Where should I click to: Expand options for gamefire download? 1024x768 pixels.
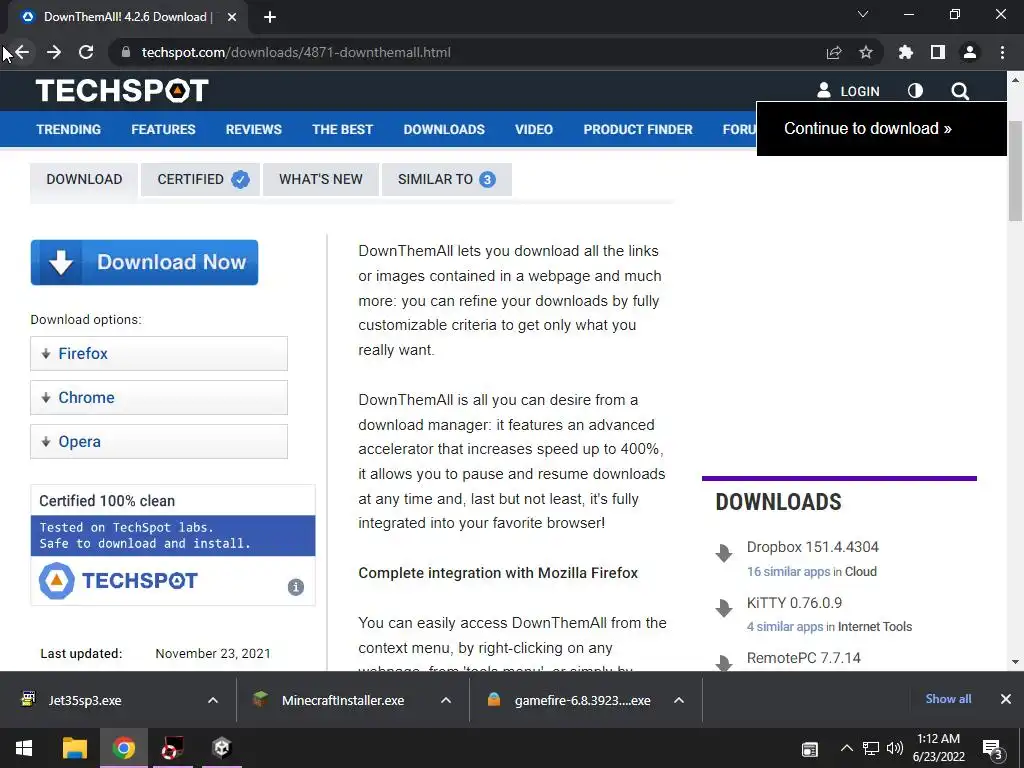[679, 700]
